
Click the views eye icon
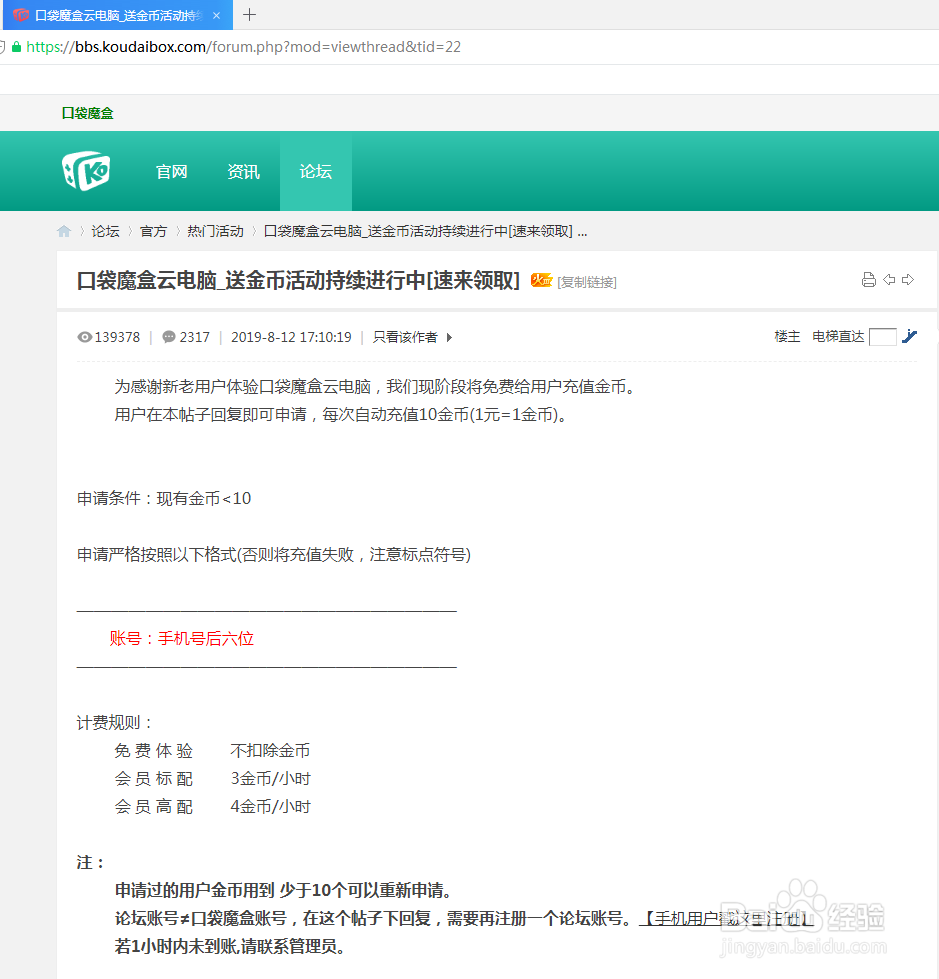click(x=84, y=337)
